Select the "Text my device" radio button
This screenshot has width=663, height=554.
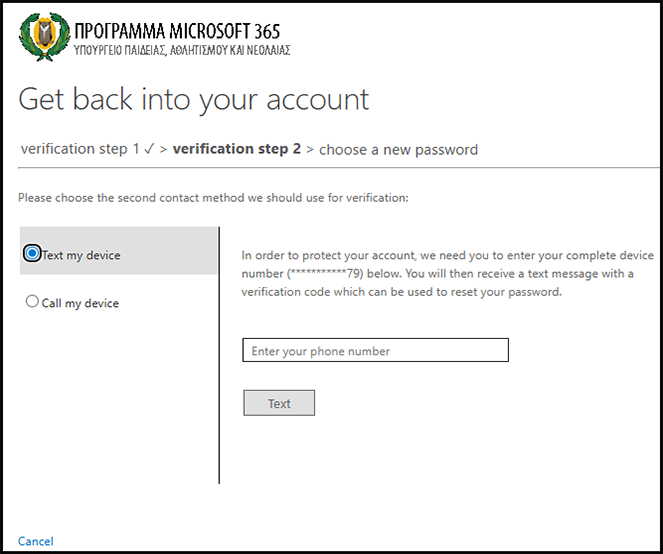[33, 254]
